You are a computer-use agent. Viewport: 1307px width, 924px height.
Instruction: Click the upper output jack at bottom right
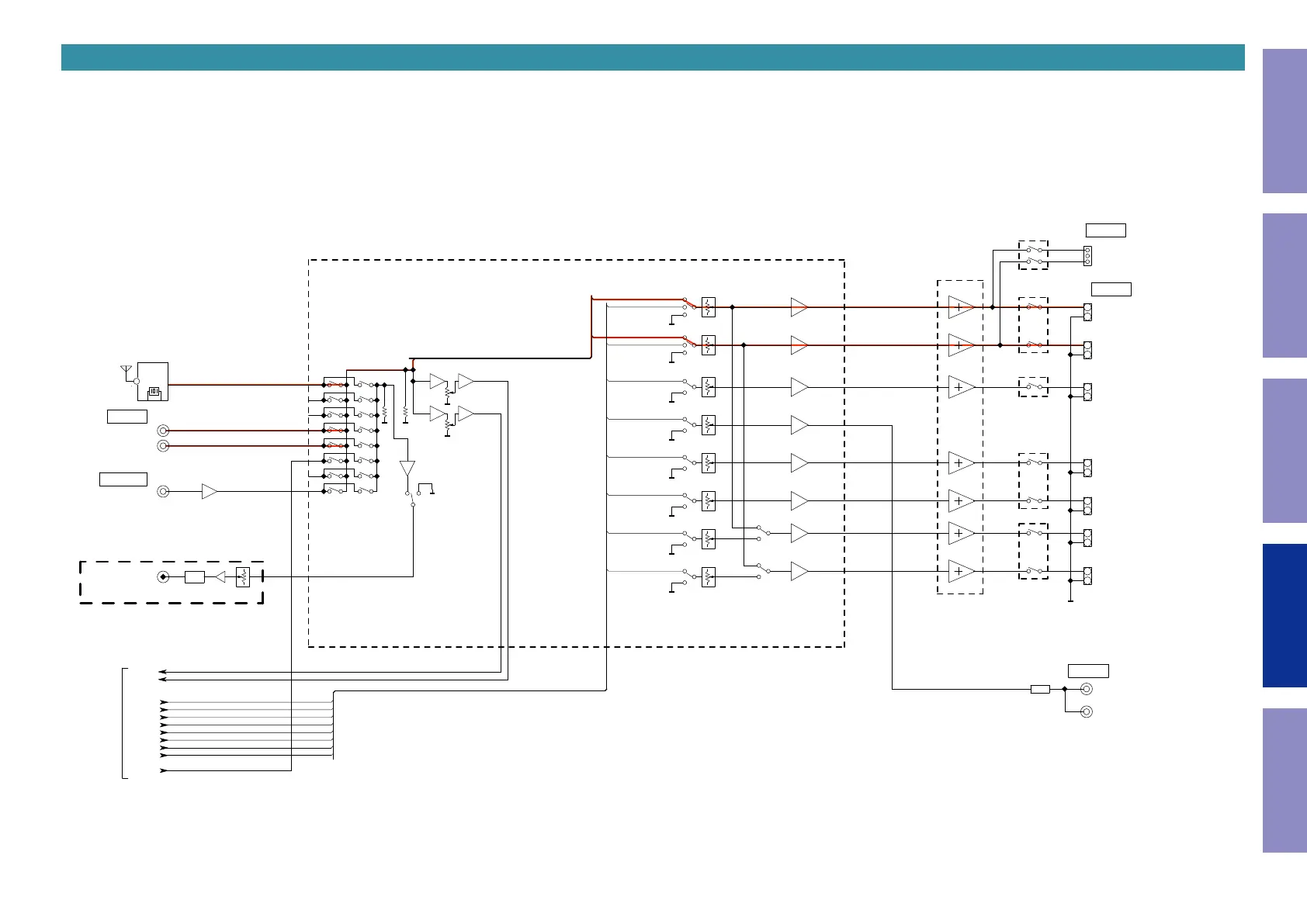pos(1087,689)
